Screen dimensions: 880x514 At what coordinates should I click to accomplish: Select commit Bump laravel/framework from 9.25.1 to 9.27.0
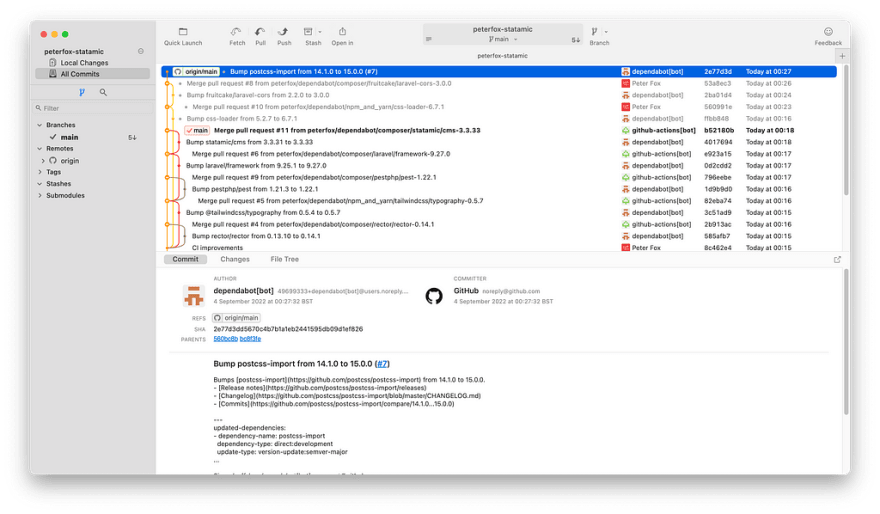[x=499, y=166]
